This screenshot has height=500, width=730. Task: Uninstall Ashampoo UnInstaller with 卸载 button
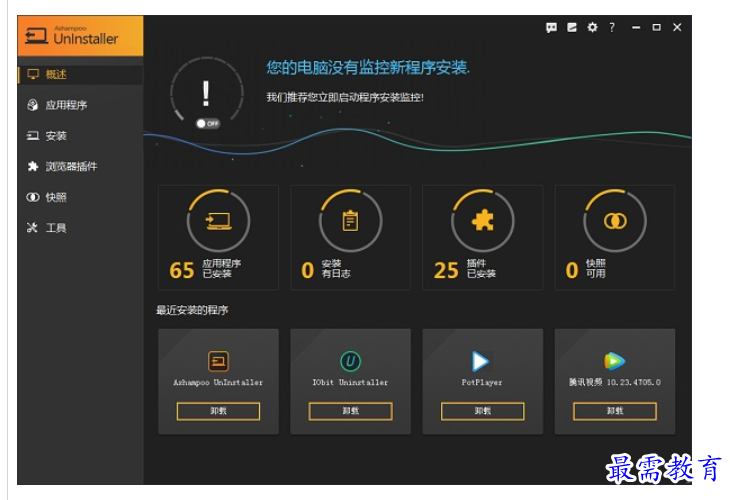[218, 412]
